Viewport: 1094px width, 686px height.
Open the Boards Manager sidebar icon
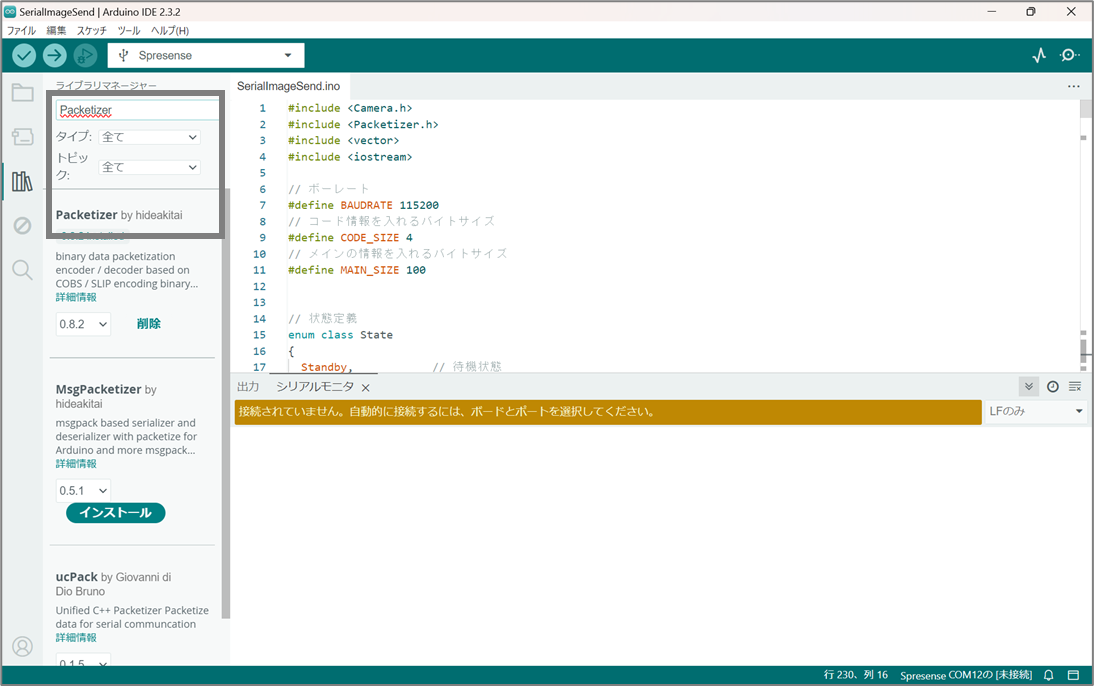tap(22, 137)
